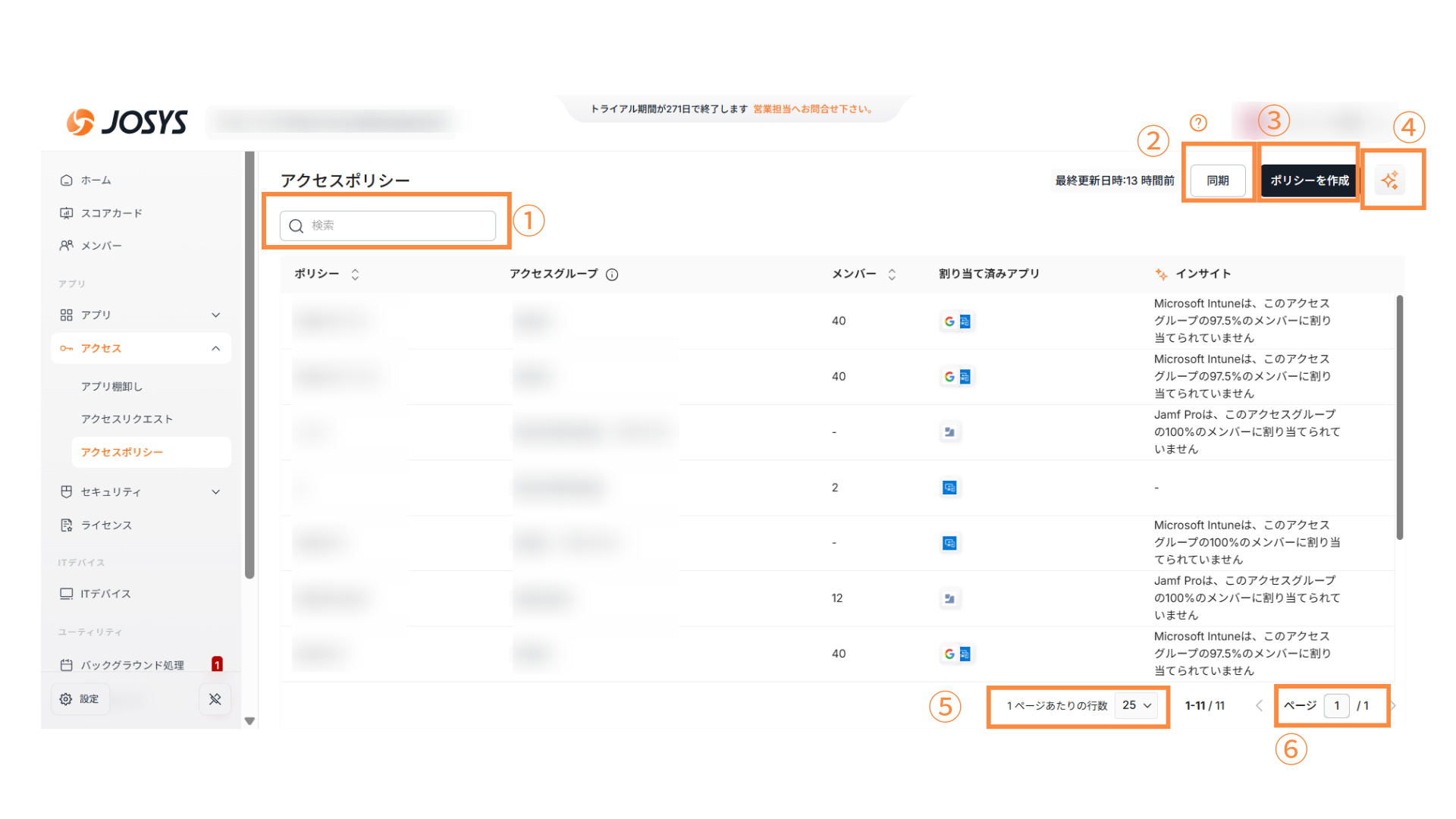This screenshot has width=1456, height=819.
Task: Sort by the member column
Action: (x=892, y=275)
